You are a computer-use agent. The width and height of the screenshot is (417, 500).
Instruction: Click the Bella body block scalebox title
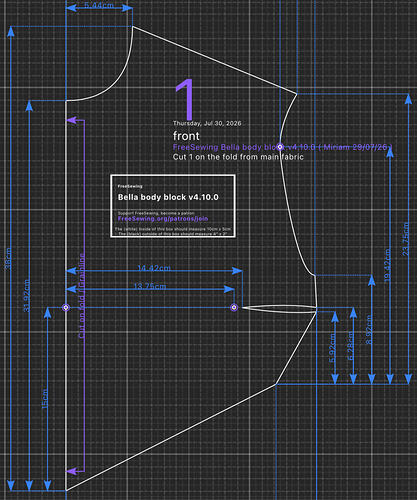tap(168, 197)
